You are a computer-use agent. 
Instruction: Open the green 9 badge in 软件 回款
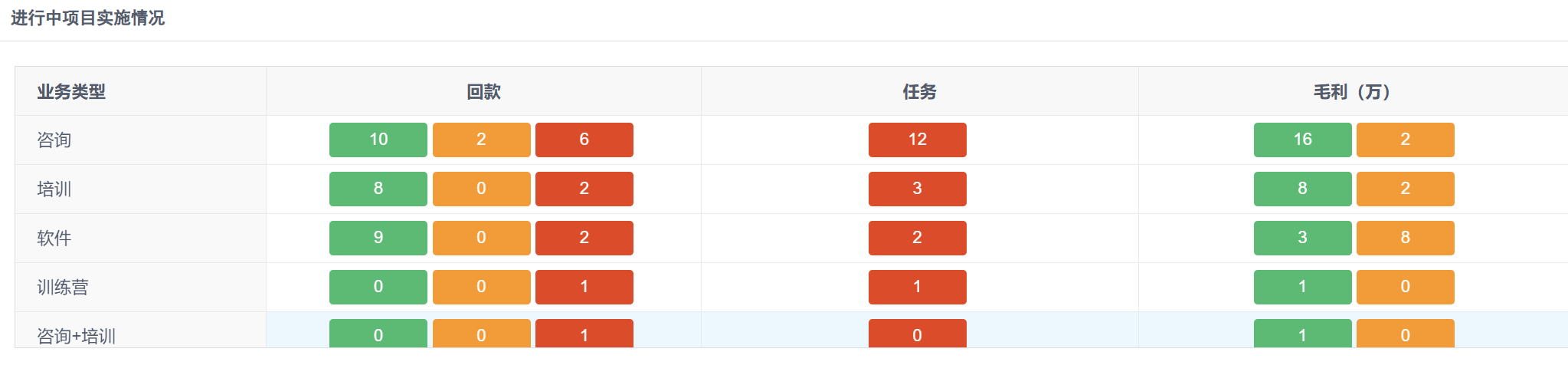[x=378, y=238]
